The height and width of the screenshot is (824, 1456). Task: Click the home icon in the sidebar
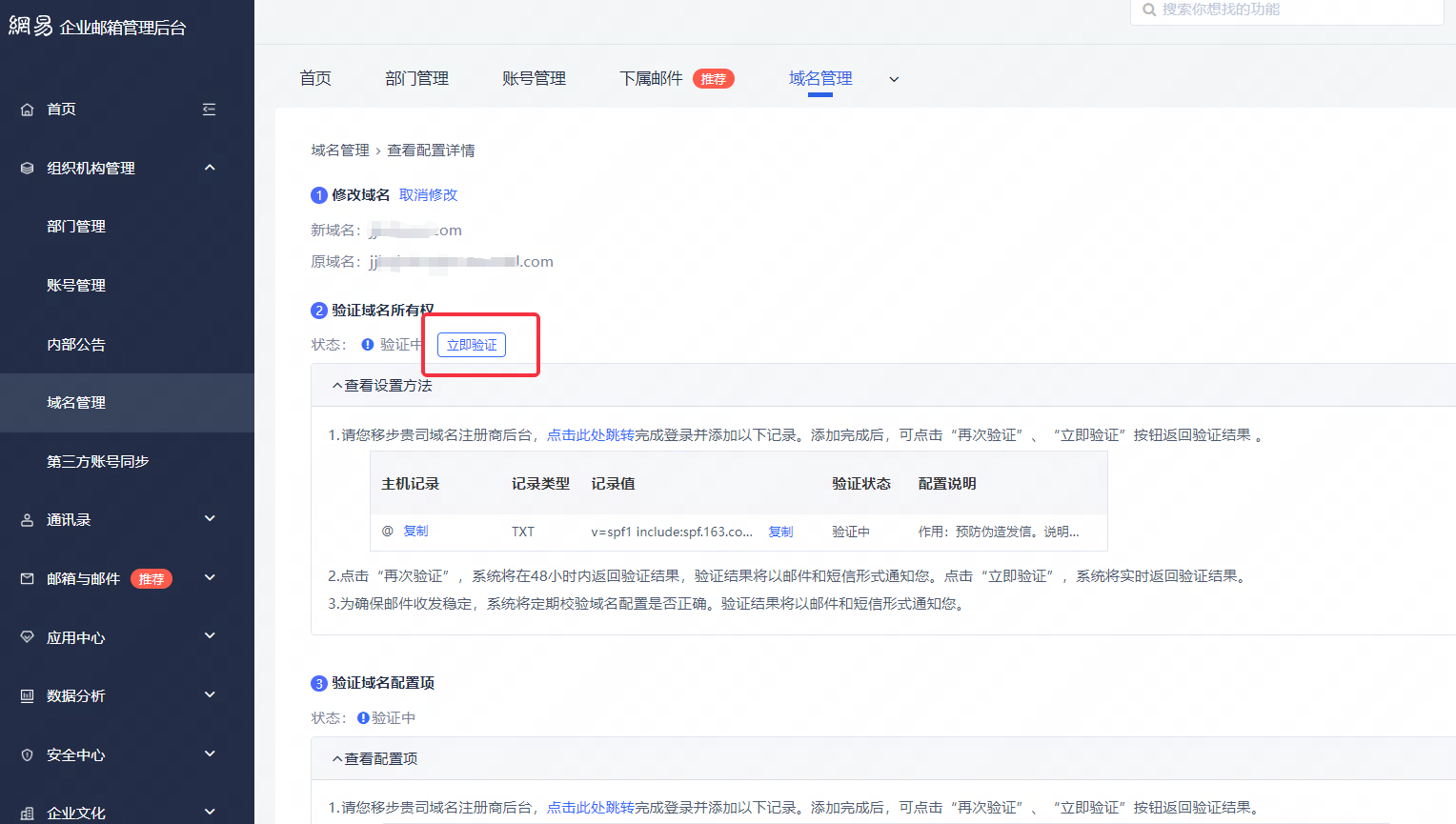coord(28,110)
